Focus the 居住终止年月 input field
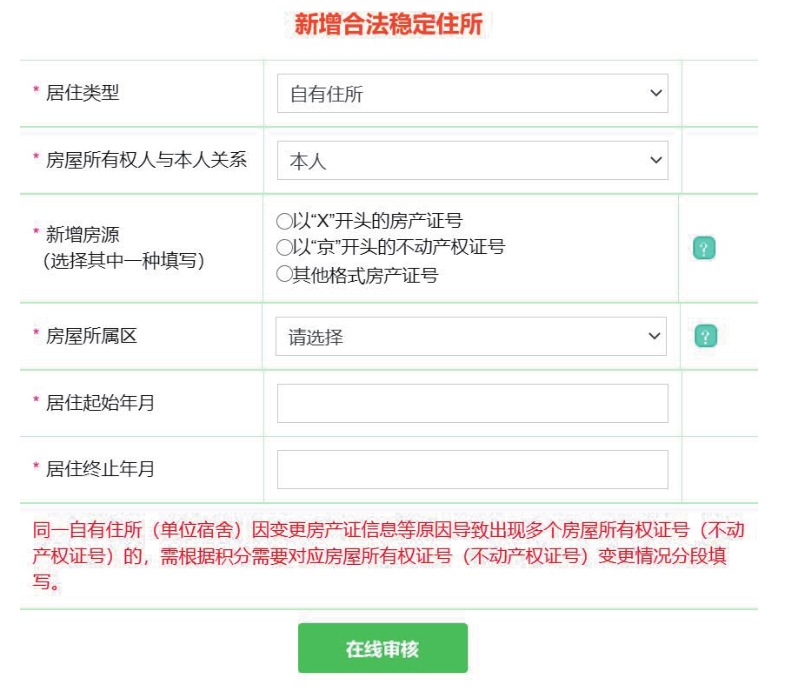The width and height of the screenshot is (785, 690). click(472, 469)
